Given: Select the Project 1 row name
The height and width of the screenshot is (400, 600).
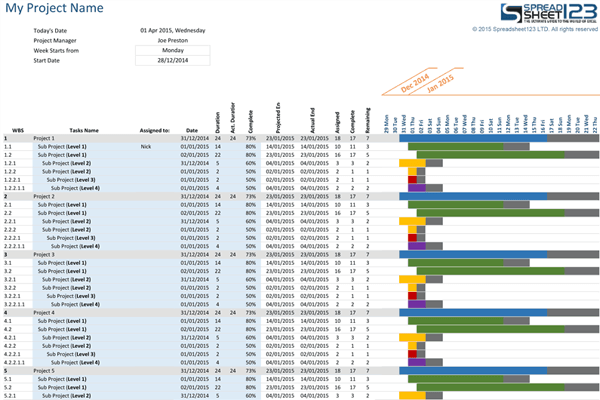Looking at the screenshot, I should (x=44, y=138).
